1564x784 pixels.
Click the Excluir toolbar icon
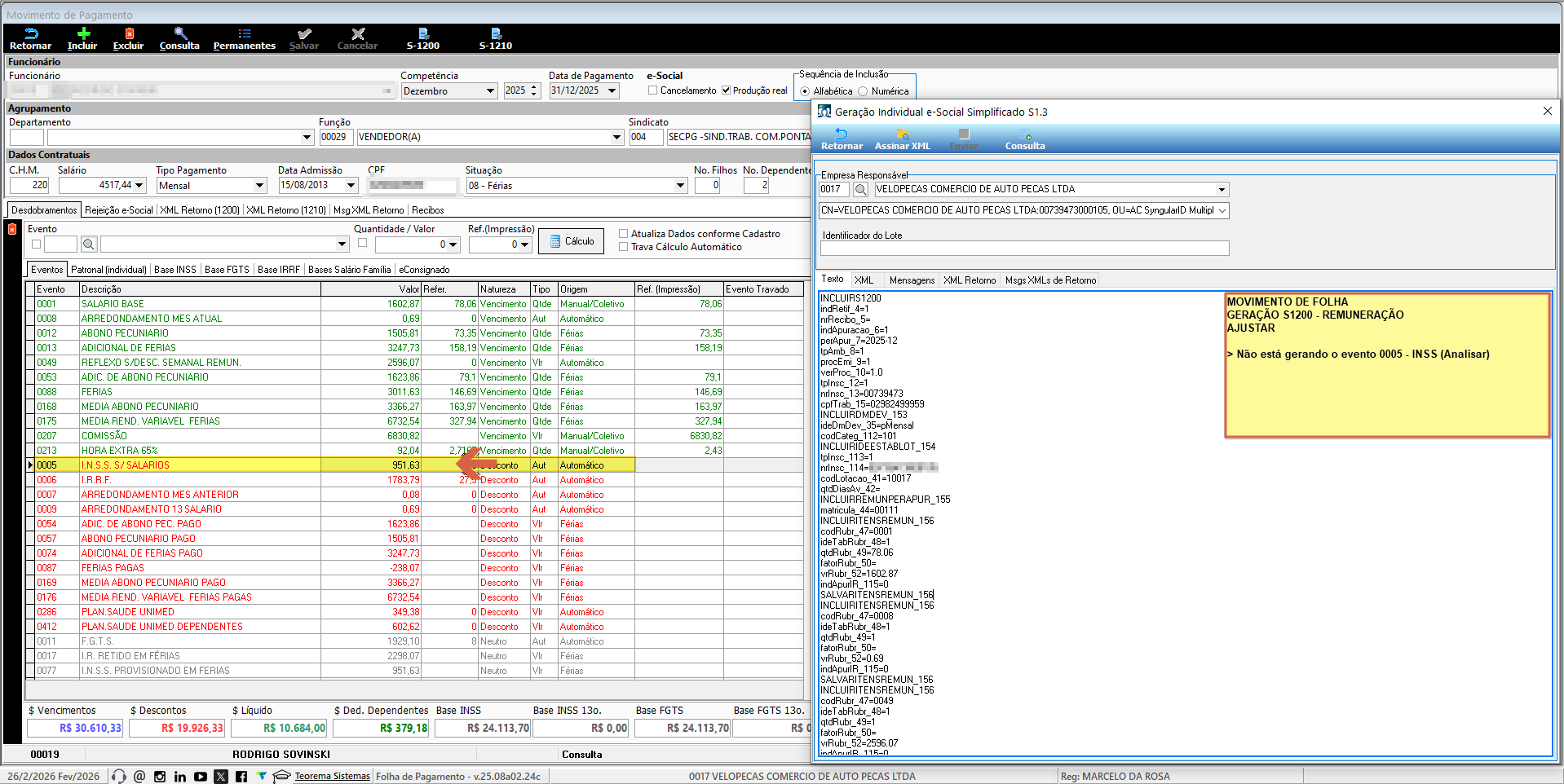pos(128,34)
